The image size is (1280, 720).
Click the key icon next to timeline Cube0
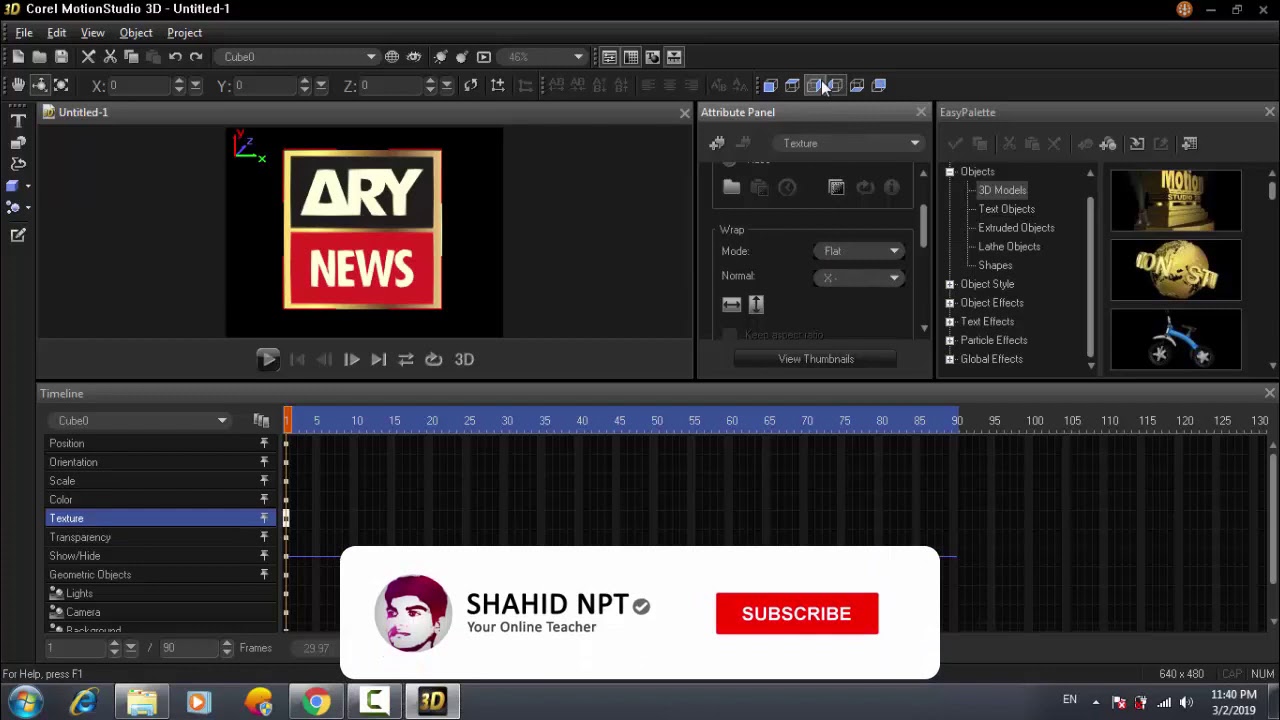click(261, 421)
